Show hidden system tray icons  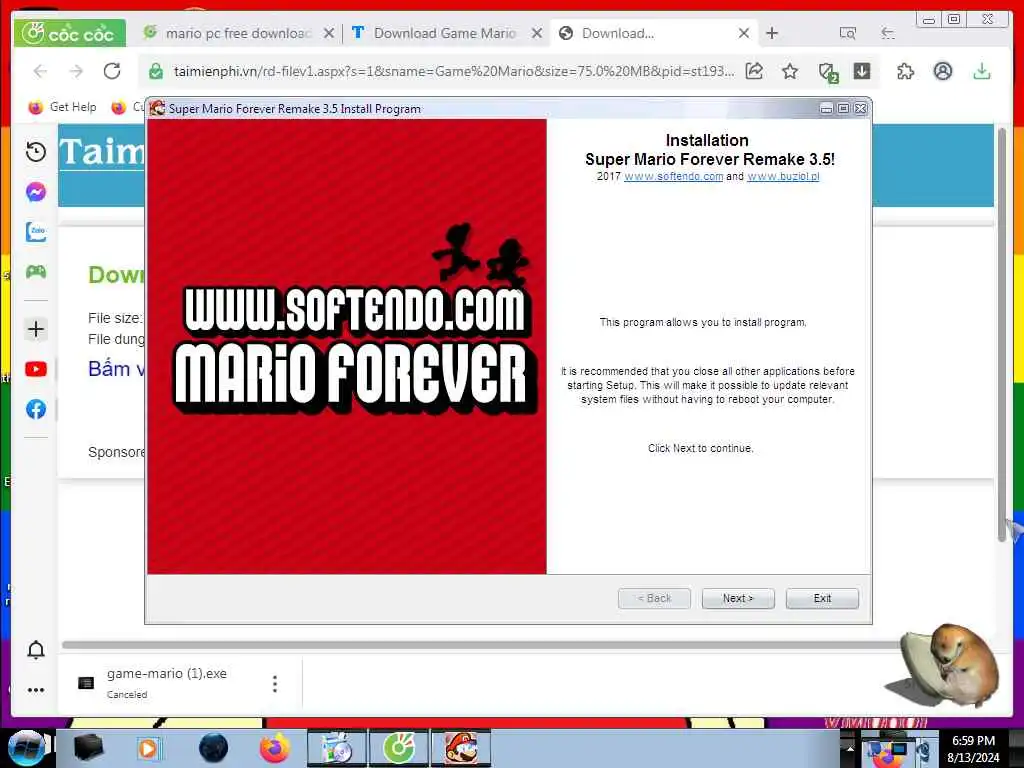pyautogui.click(x=850, y=748)
